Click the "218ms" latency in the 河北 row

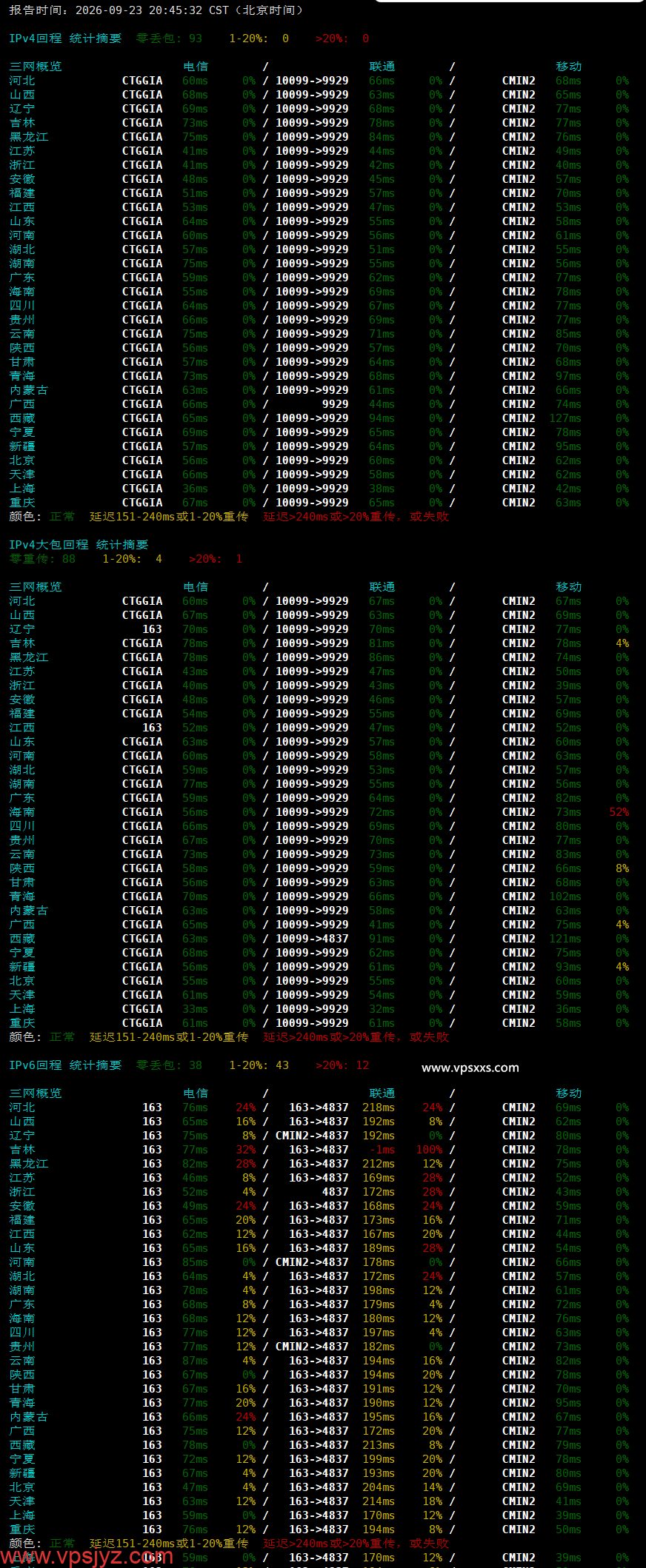pyautogui.click(x=379, y=1108)
